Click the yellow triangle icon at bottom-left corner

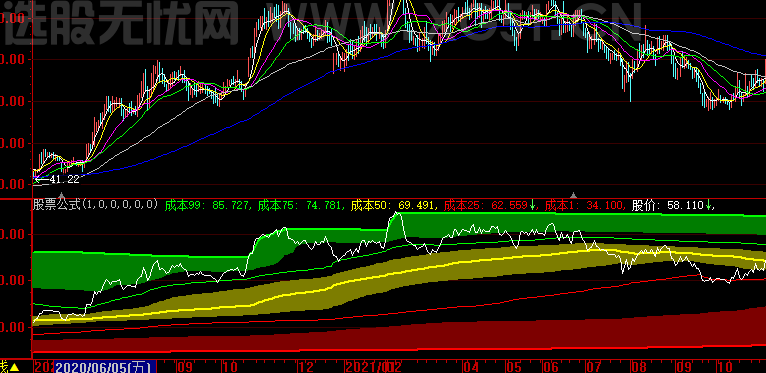15,367
